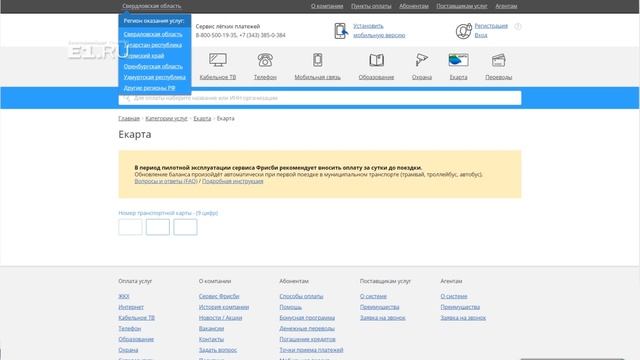Click the search magnifier icon in the search bar
640x360 pixels.
point(127,98)
